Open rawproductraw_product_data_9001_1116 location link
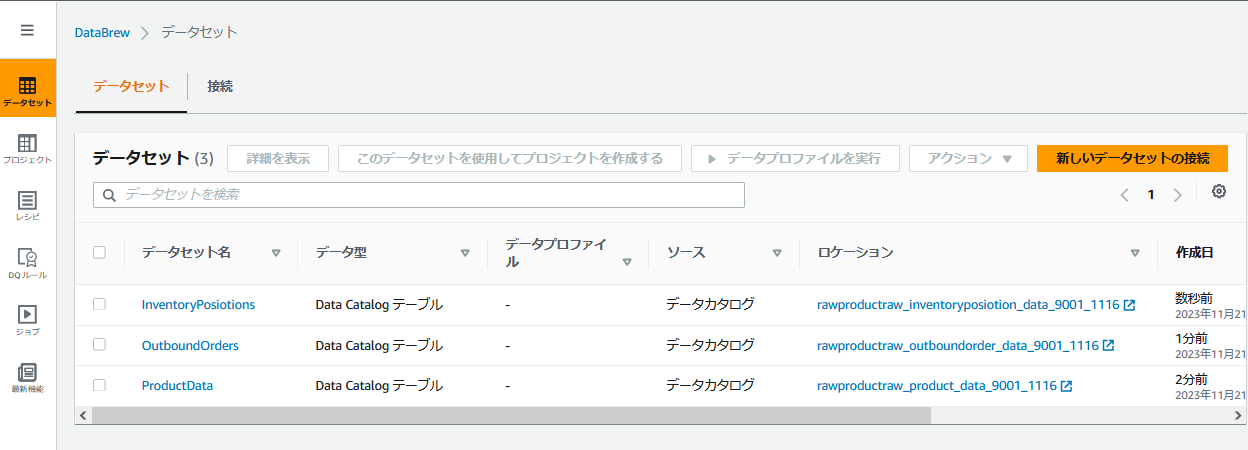The image size is (1248, 450). [x=937, y=385]
